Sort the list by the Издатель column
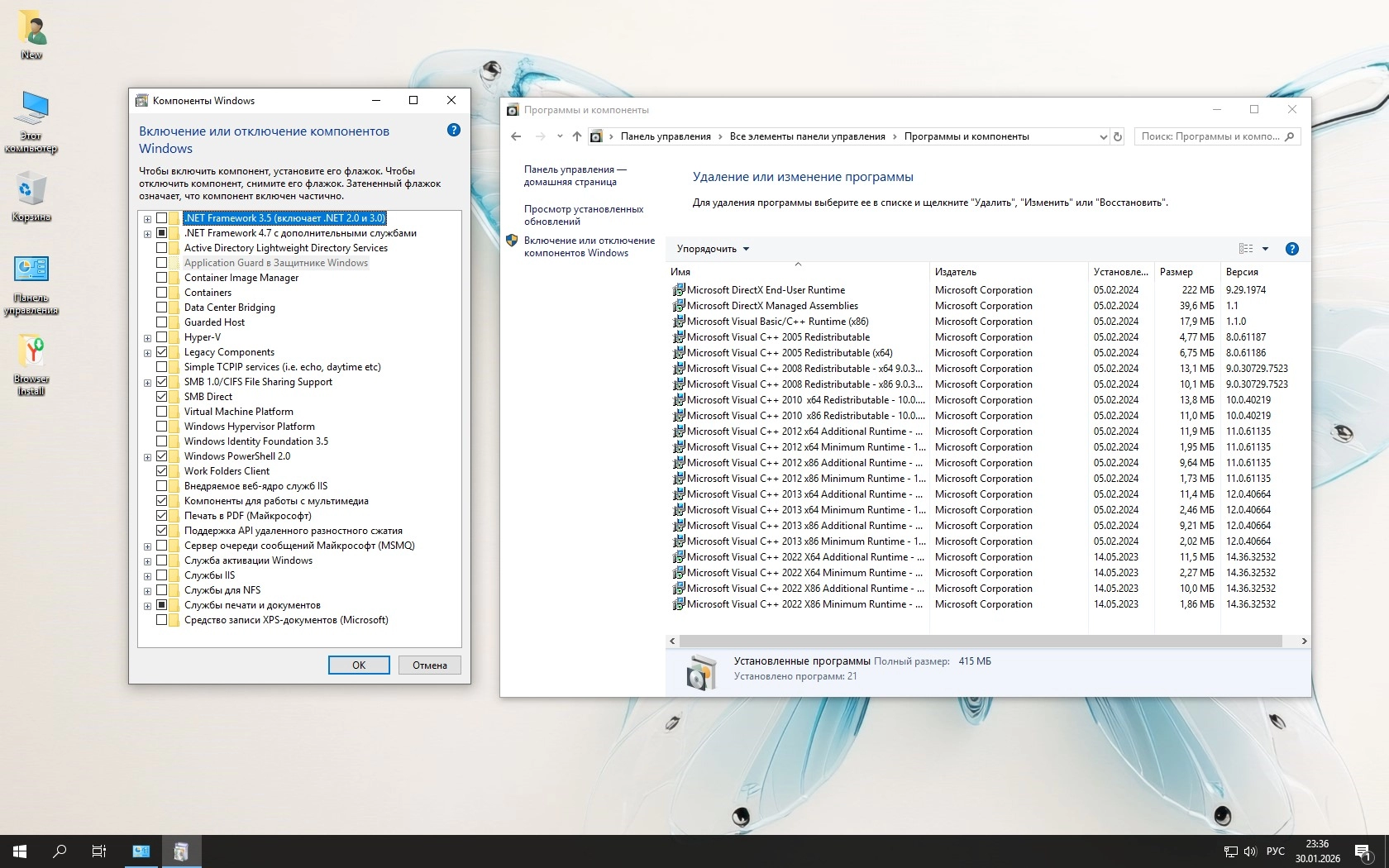 click(x=956, y=272)
